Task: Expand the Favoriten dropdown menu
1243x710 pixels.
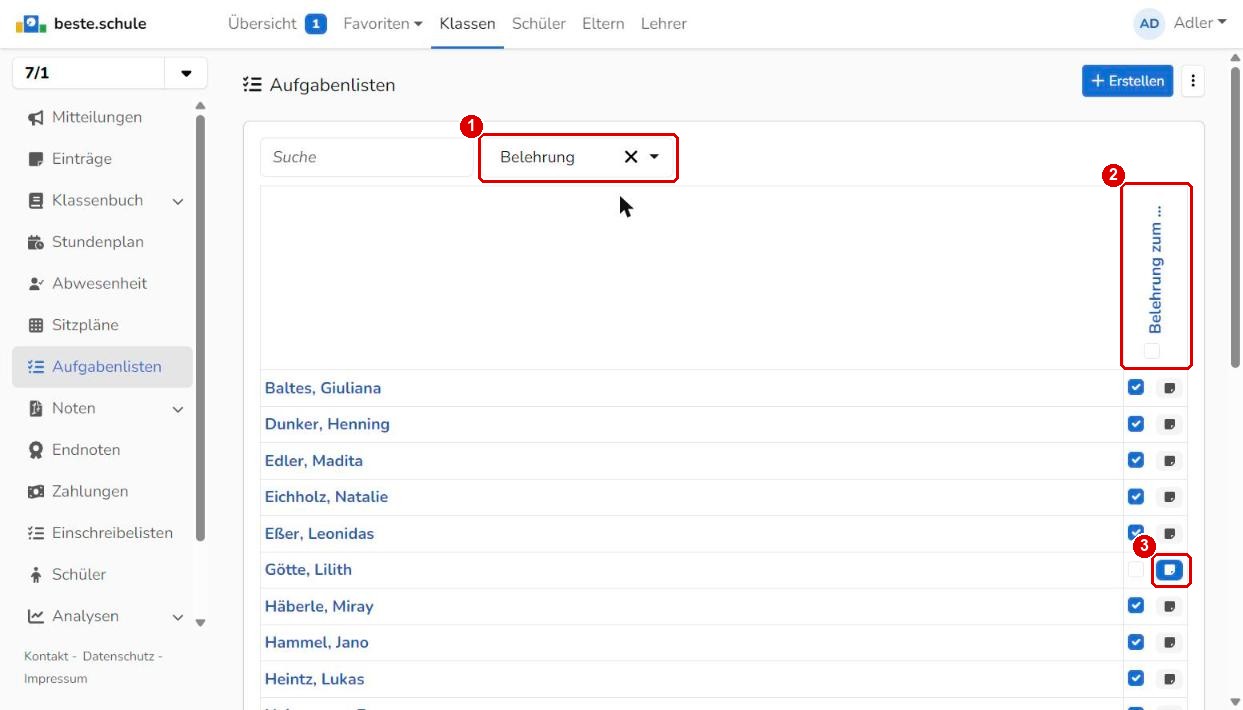Action: click(x=383, y=23)
